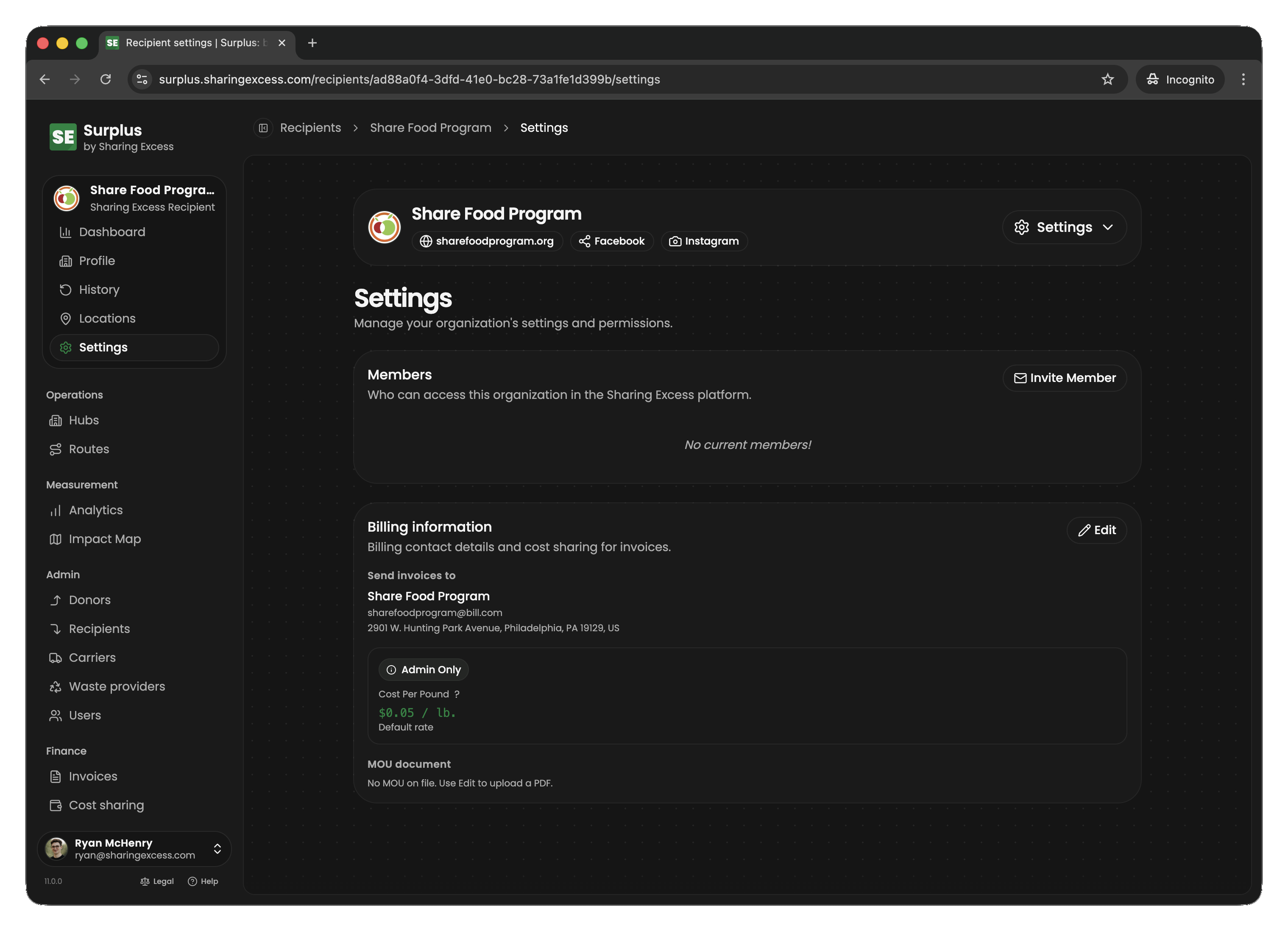Click the Invite Member button
The height and width of the screenshot is (931, 1288).
(1064, 378)
